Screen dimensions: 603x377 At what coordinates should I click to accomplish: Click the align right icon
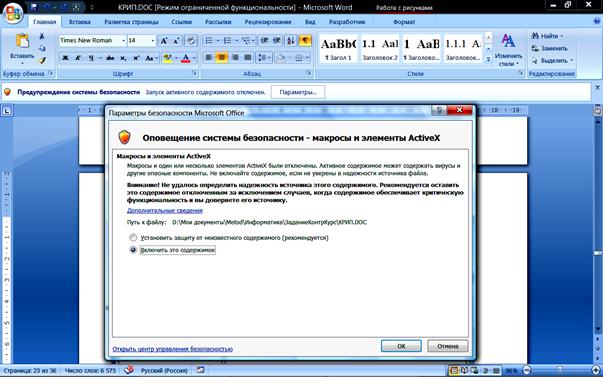coord(235,58)
